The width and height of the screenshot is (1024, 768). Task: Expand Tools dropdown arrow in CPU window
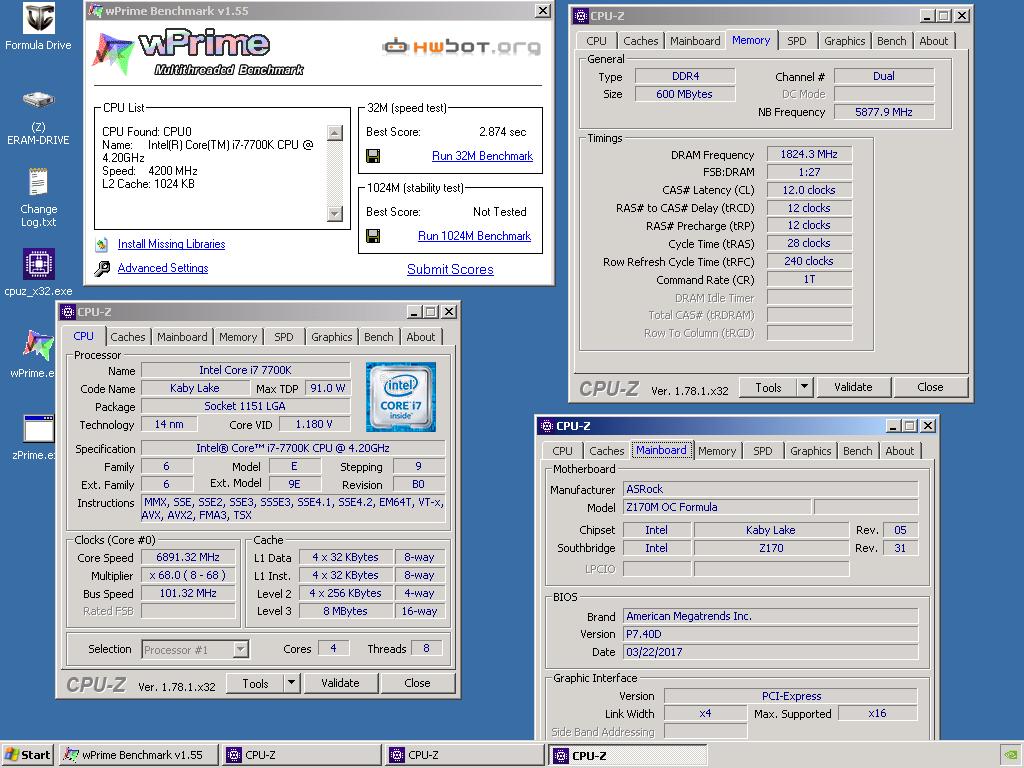(x=292, y=683)
